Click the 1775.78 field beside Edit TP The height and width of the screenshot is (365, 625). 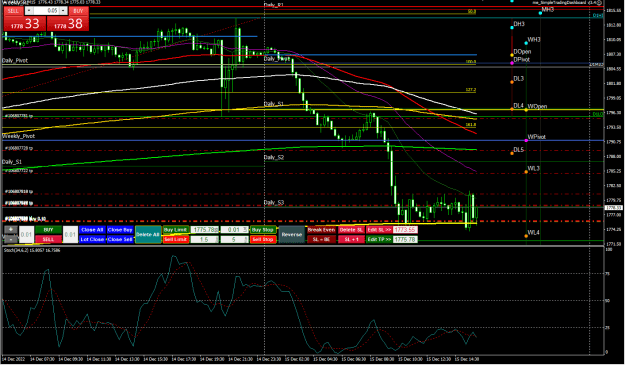(405, 239)
